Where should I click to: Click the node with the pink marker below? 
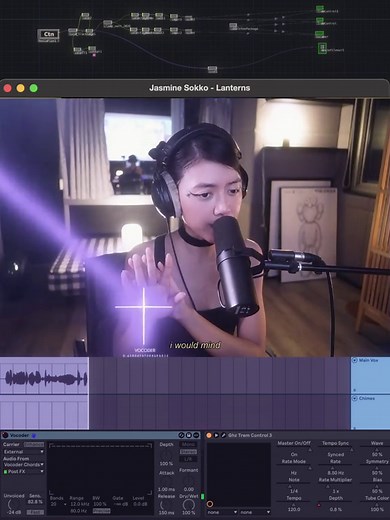coord(92,49)
